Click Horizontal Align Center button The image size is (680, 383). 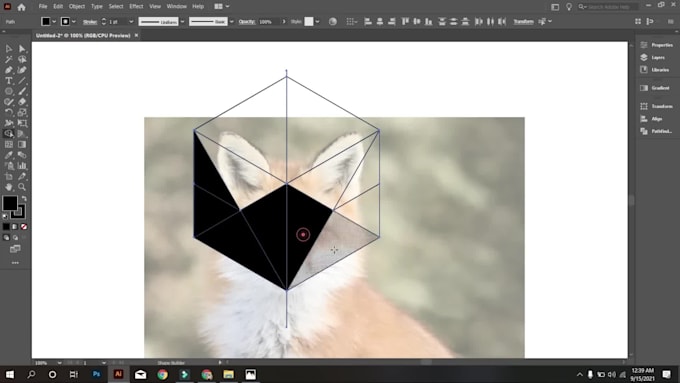click(379, 21)
